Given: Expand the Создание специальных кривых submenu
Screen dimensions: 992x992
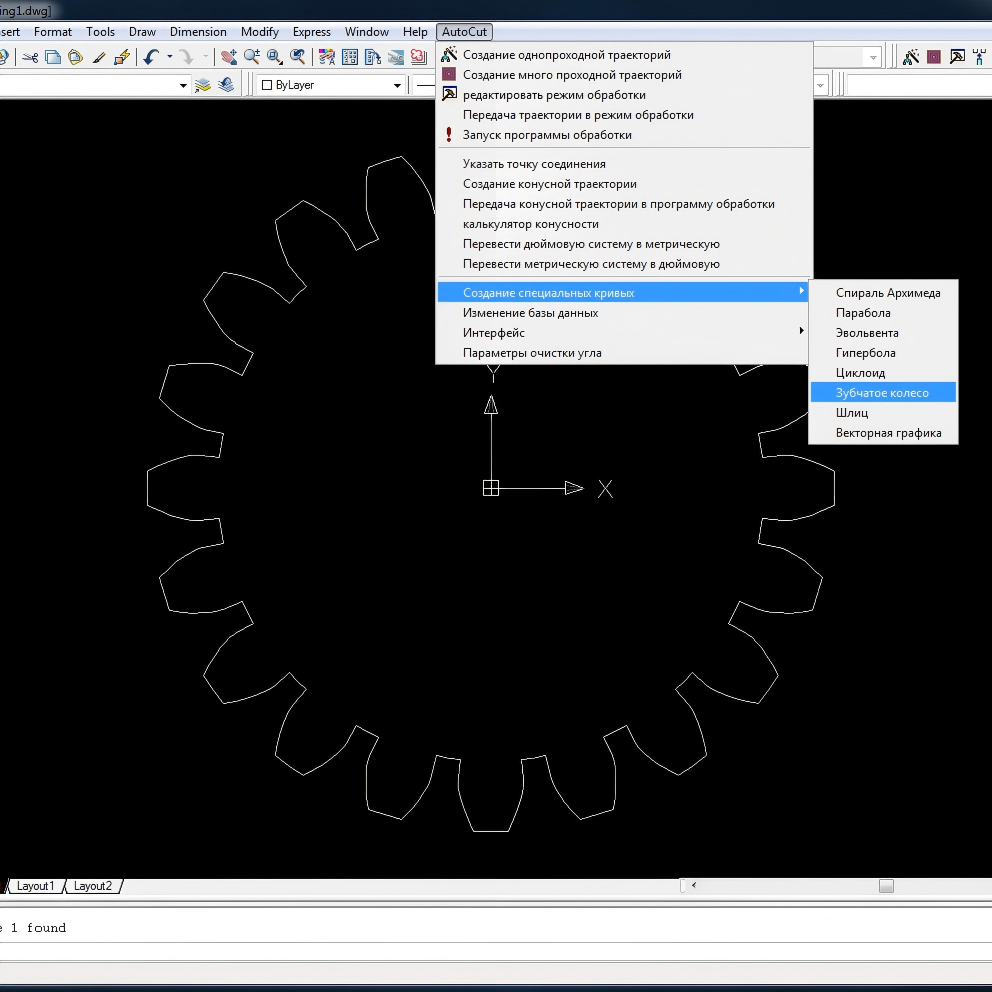Looking at the screenshot, I should [623, 292].
